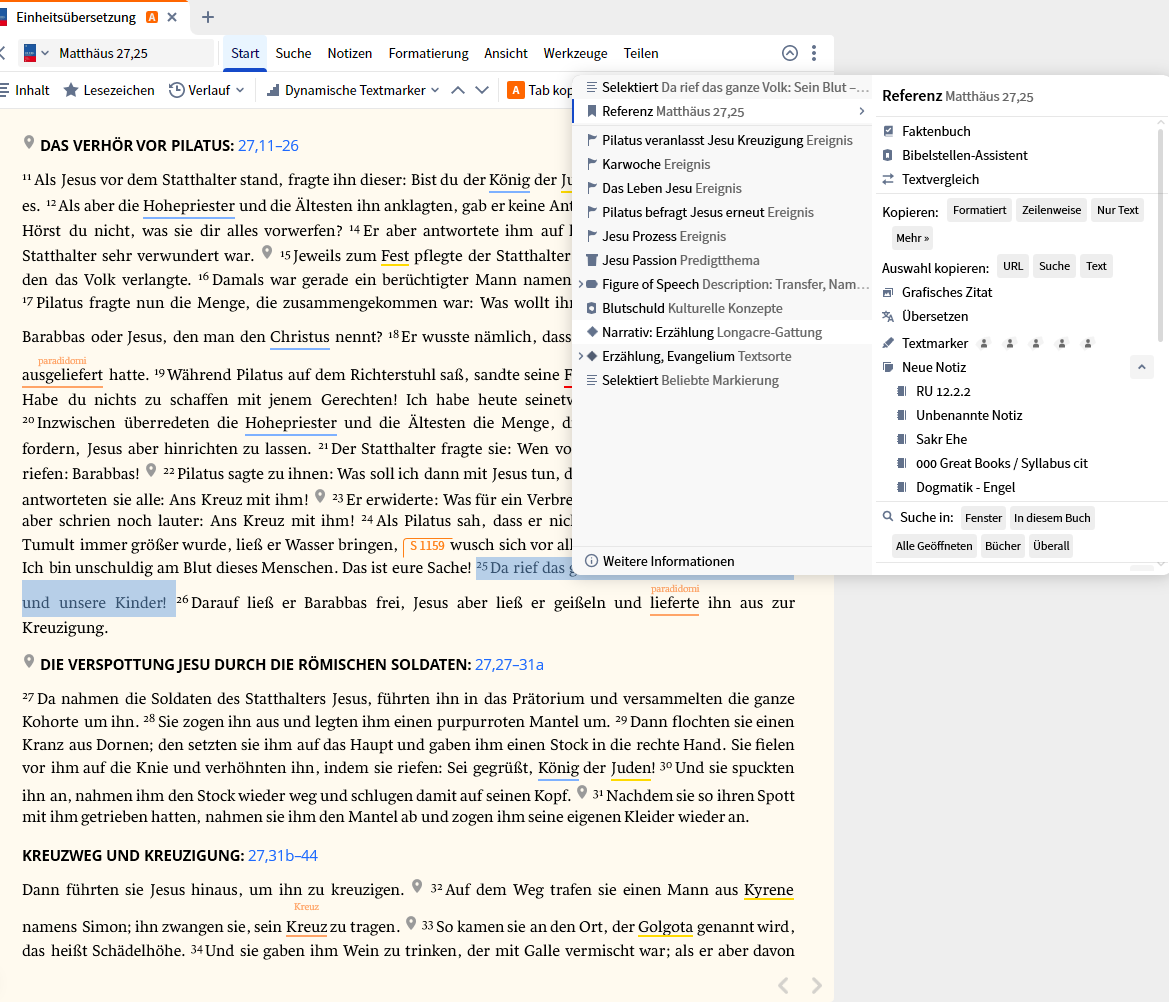Click the Neue Notiz note icon

tap(888, 367)
